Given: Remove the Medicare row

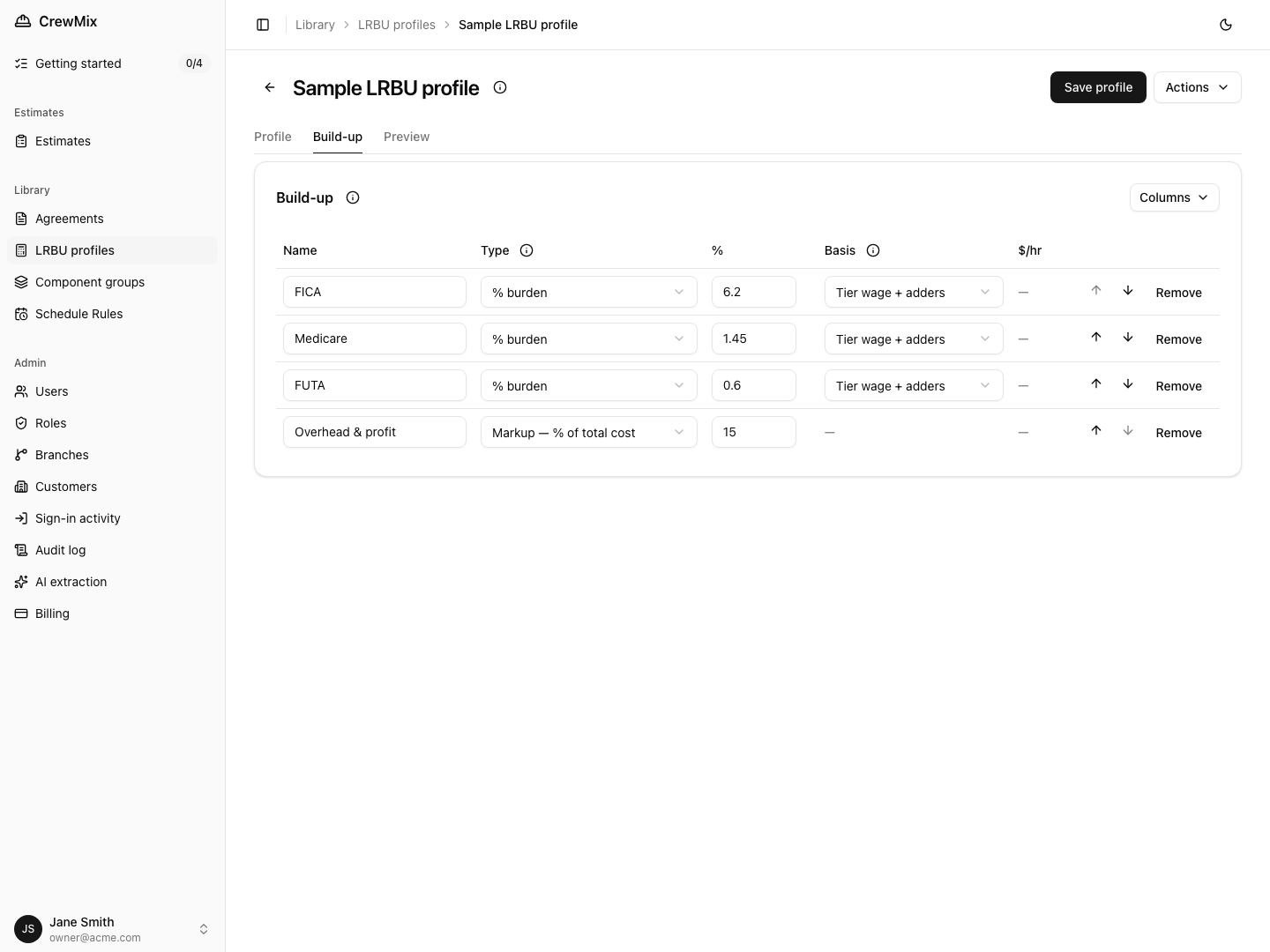Looking at the screenshot, I should [x=1178, y=339].
